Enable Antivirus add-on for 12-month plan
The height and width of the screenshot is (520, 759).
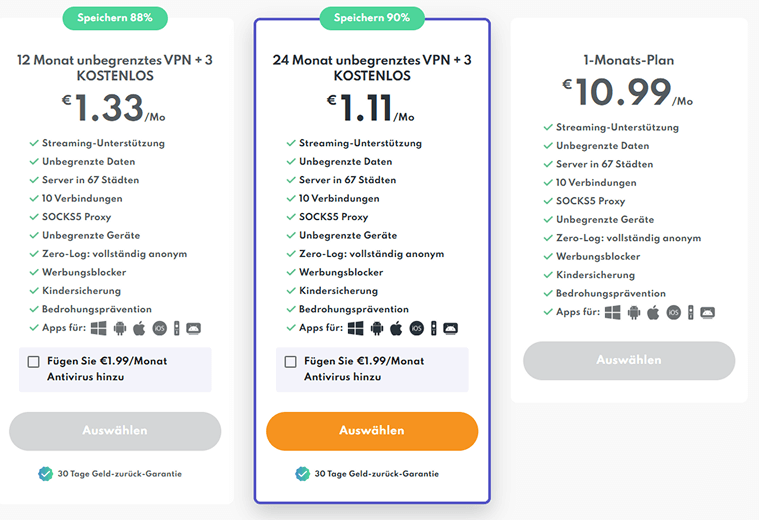pyautogui.click(x=33, y=362)
